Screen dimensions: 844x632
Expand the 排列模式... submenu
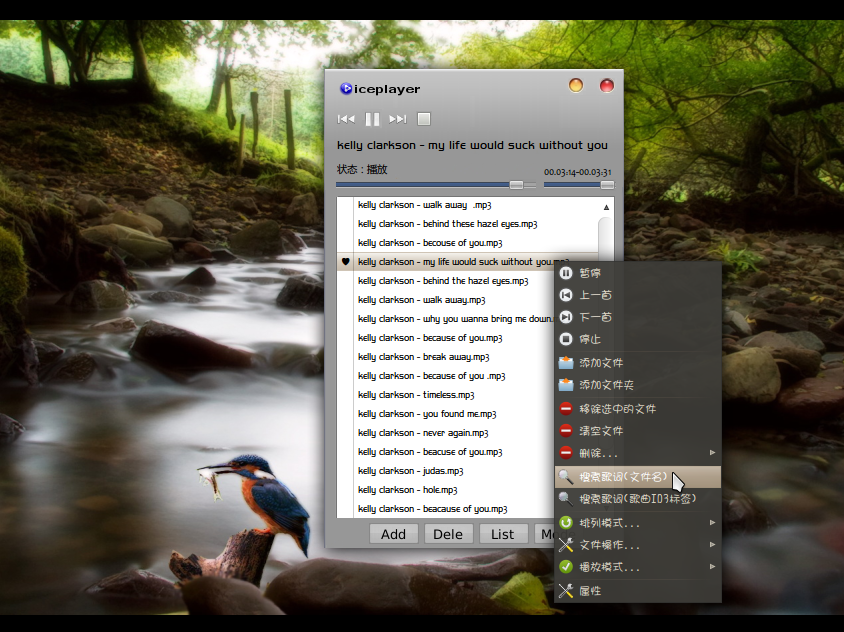[638, 523]
